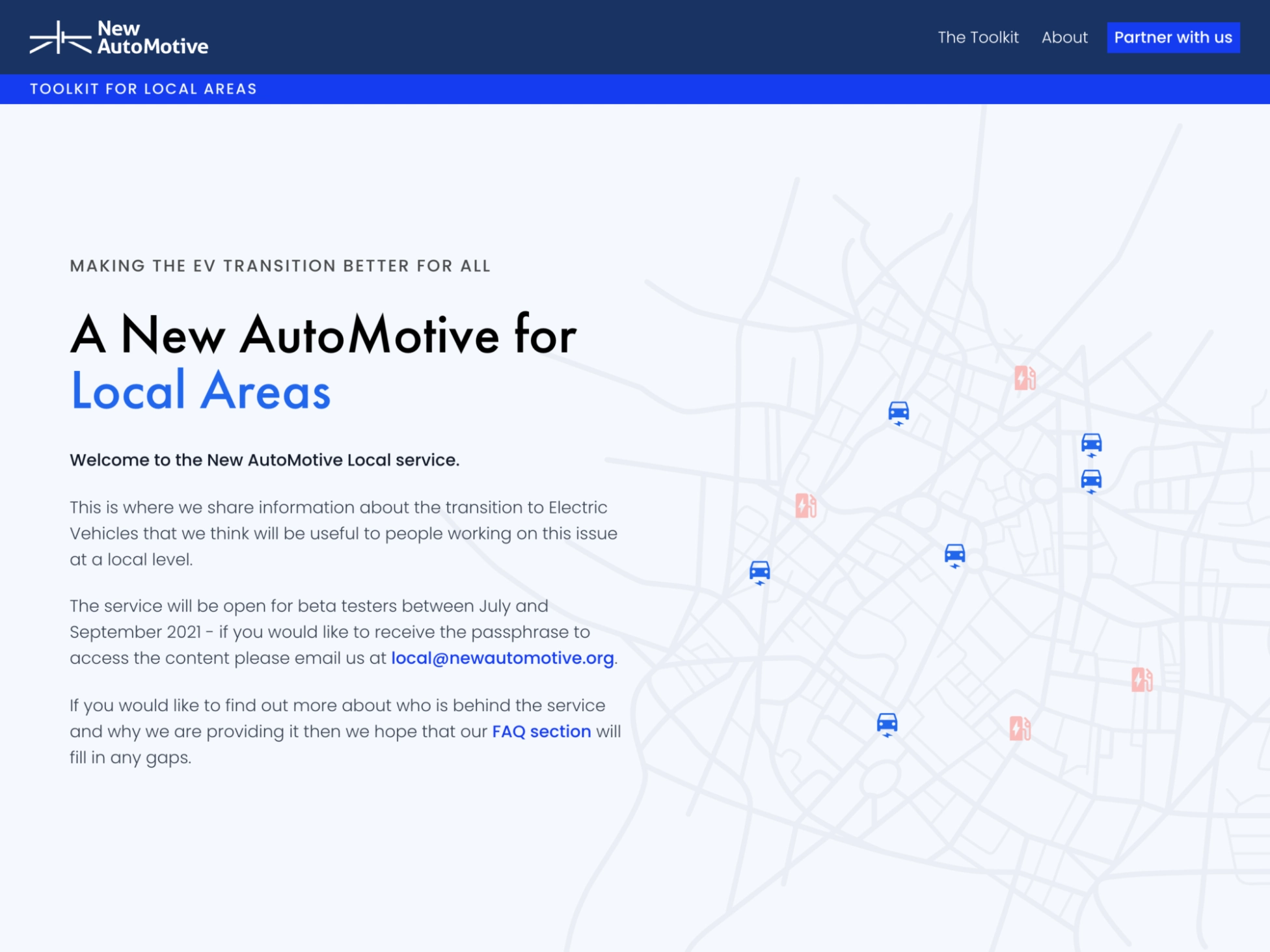This screenshot has width=1270, height=952.
Task: Click the New AutoMotive logo
Action: tap(119, 37)
